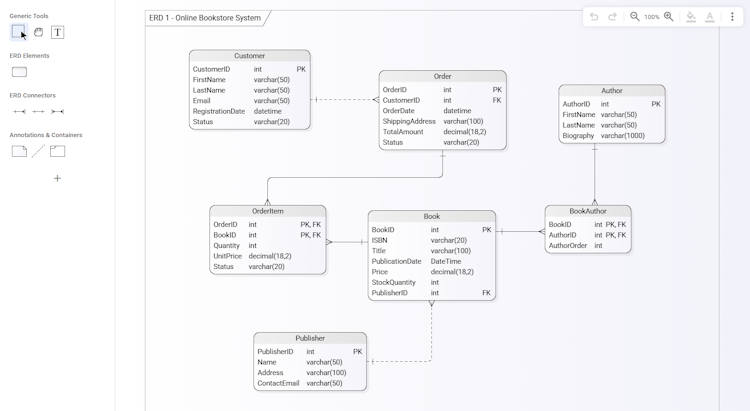Select the one-to-one connector tool
750x411 pixels.
[x=38, y=111]
